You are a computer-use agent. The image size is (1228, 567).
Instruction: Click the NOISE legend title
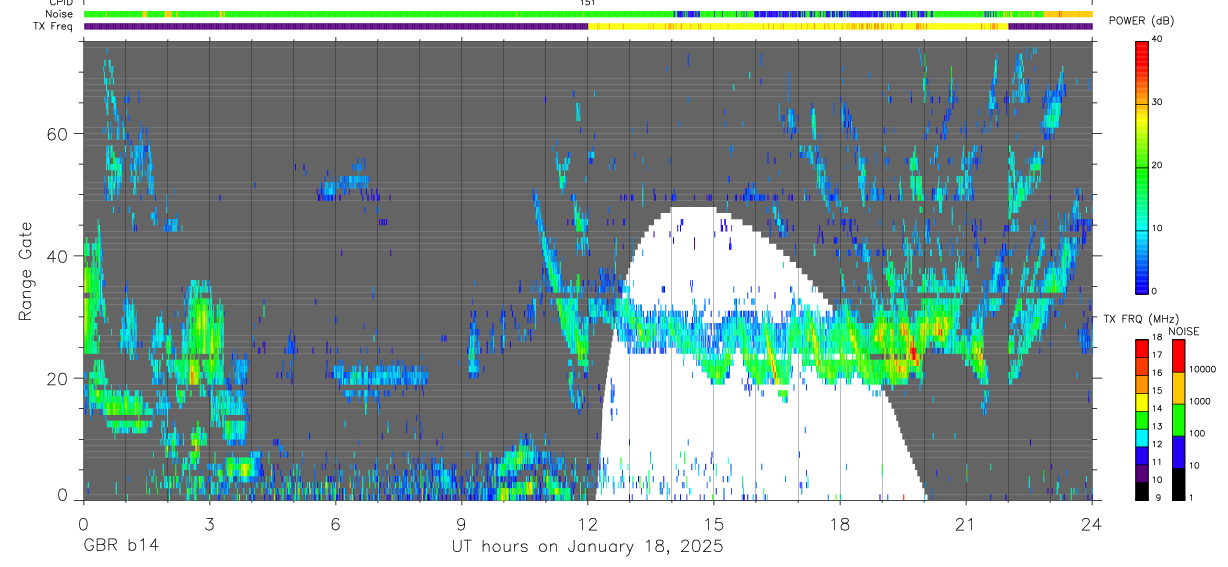[x=1185, y=331]
